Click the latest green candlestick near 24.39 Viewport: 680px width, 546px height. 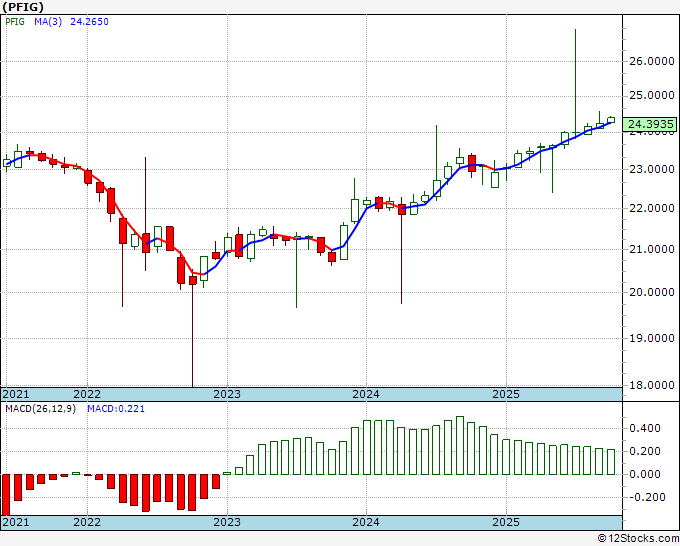(611, 120)
